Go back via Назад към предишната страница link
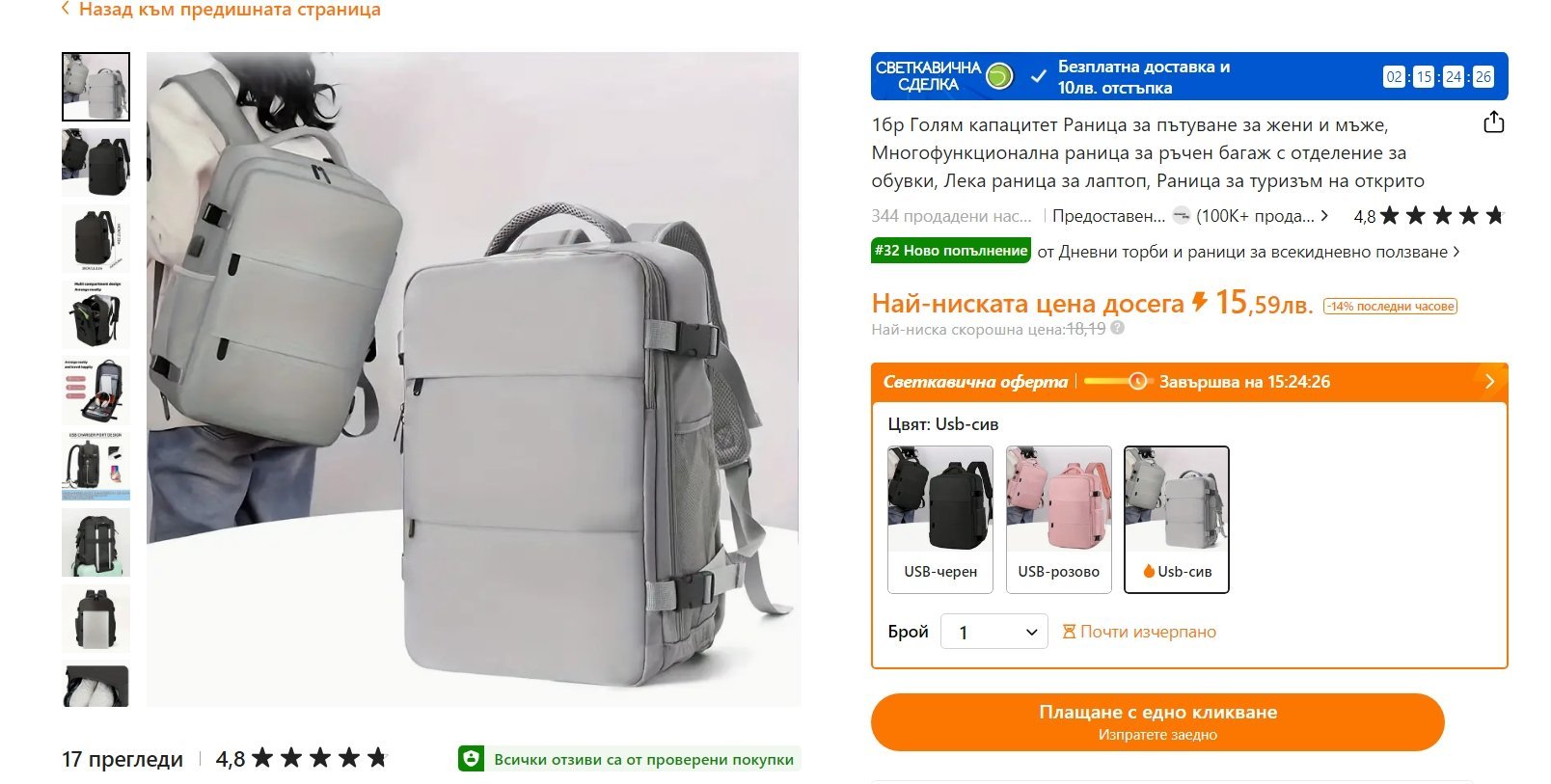 click(230, 10)
